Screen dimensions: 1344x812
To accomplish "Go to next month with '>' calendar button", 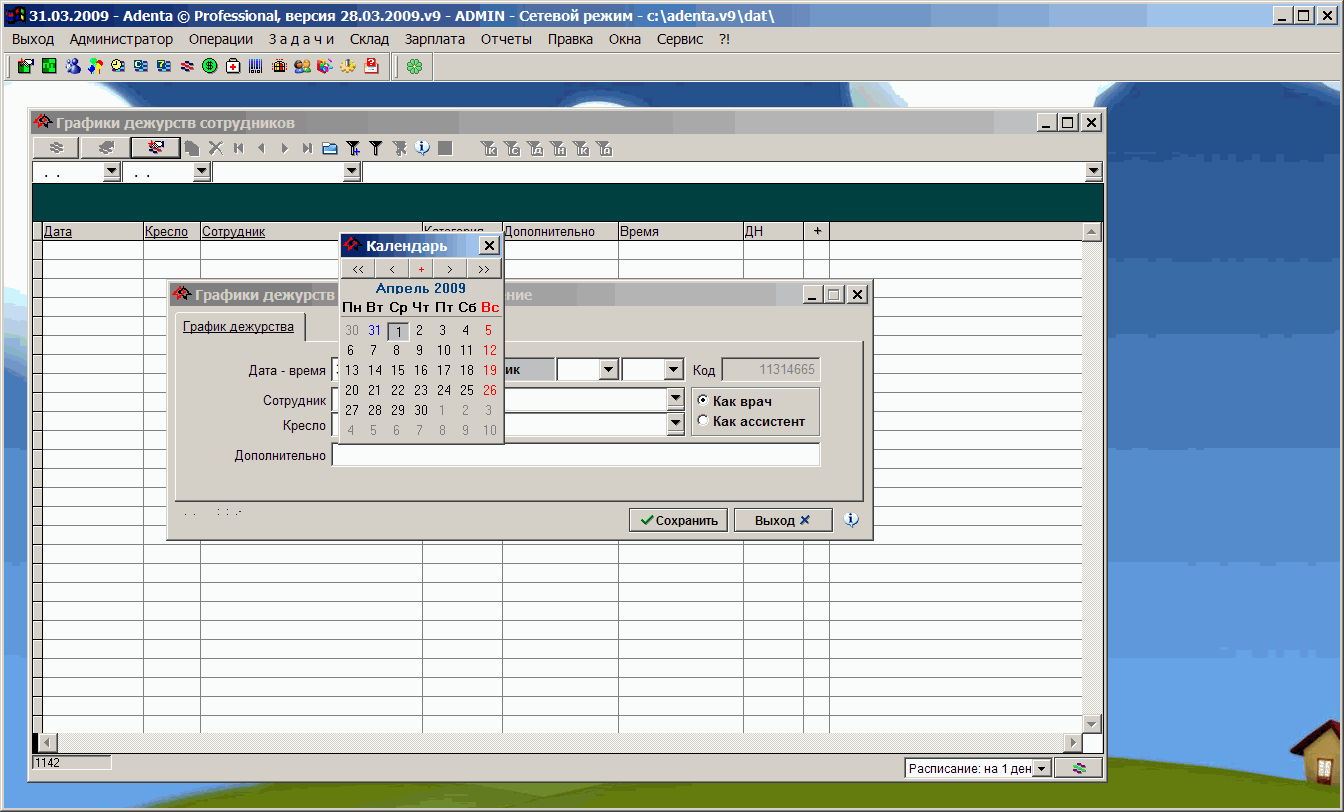I will click(450, 269).
